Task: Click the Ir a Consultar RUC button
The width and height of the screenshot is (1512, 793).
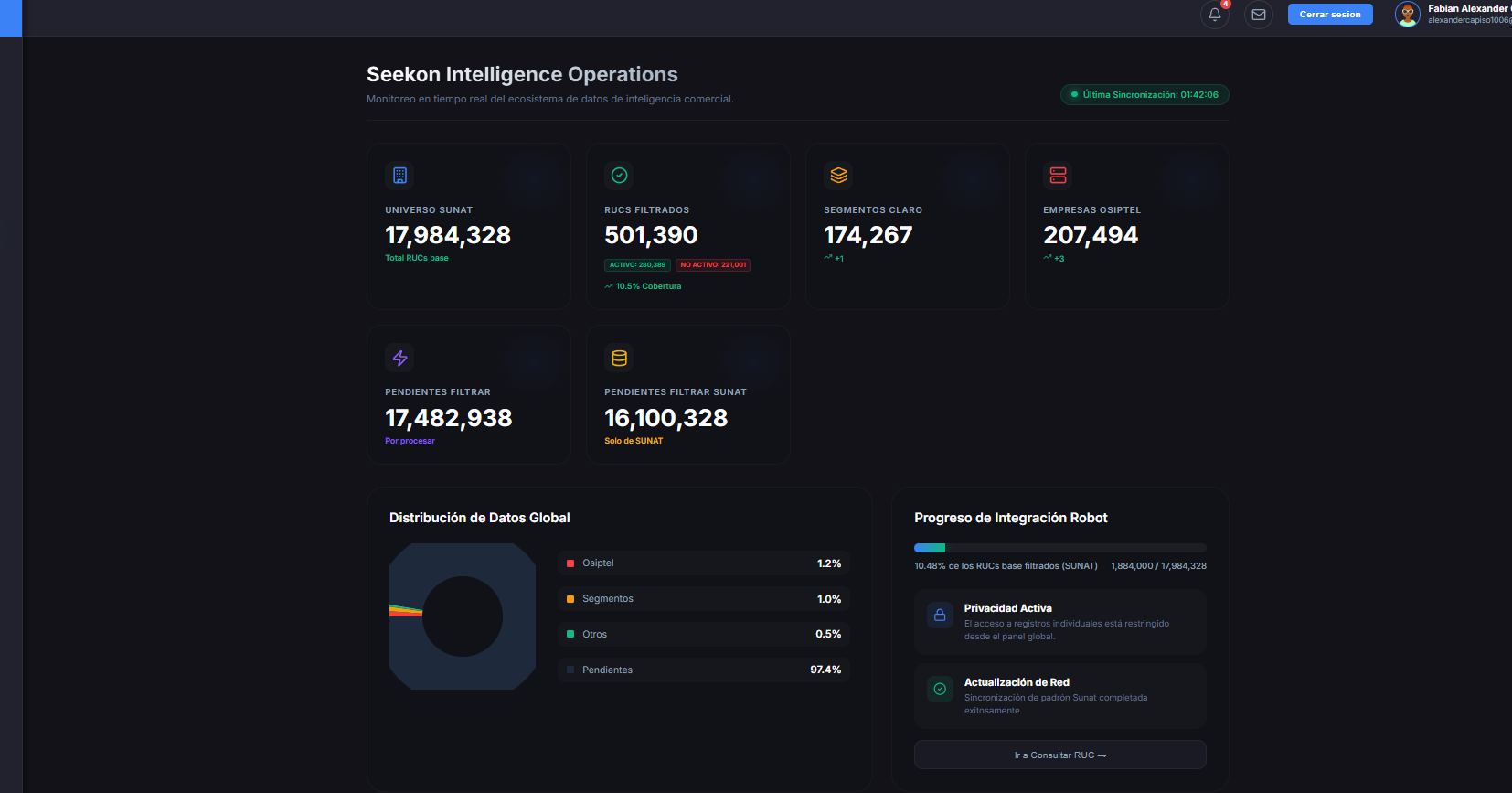Action: (x=1060, y=755)
